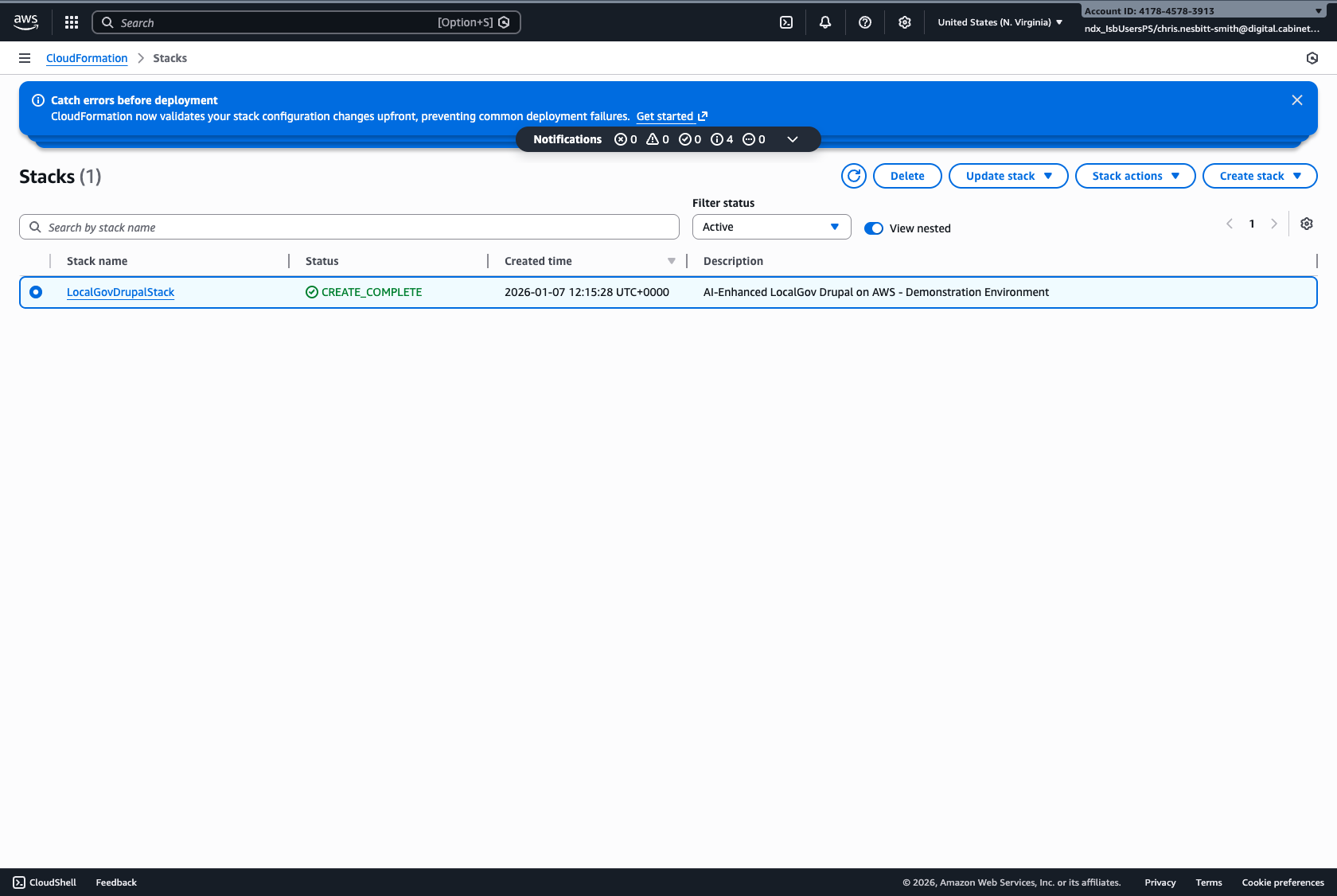Open the LocalGovDrupalStack stack details
Screen dimensions: 1337x896
(120, 292)
